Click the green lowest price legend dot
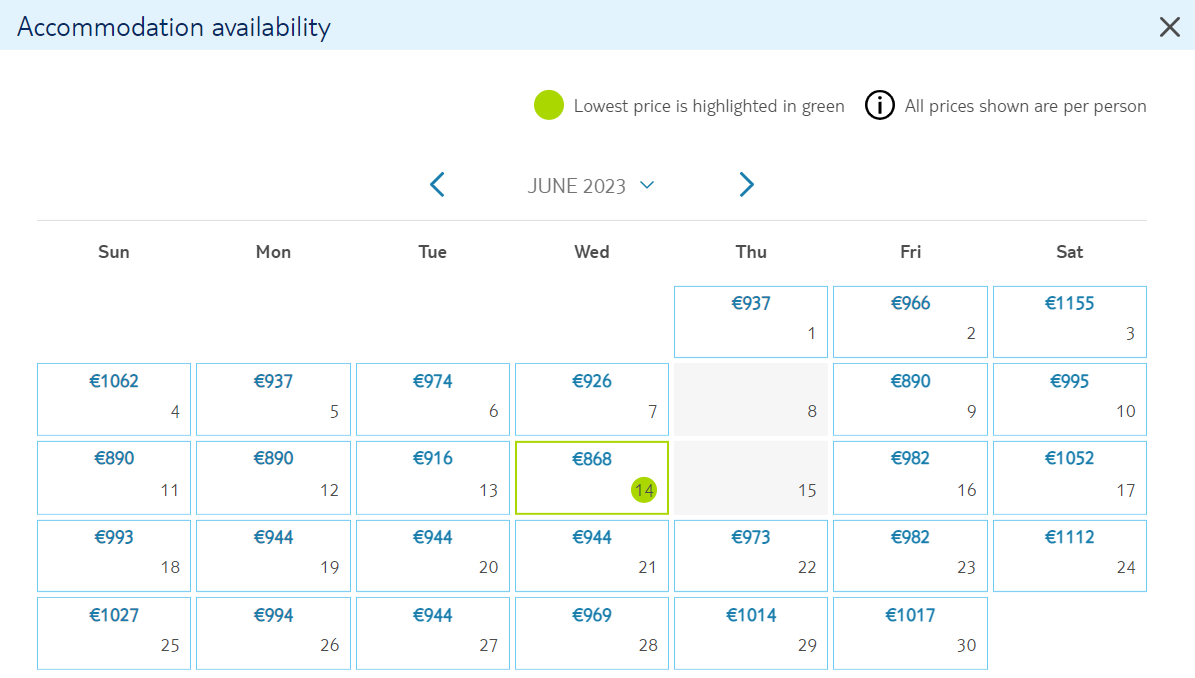 [x=549, y=105]
